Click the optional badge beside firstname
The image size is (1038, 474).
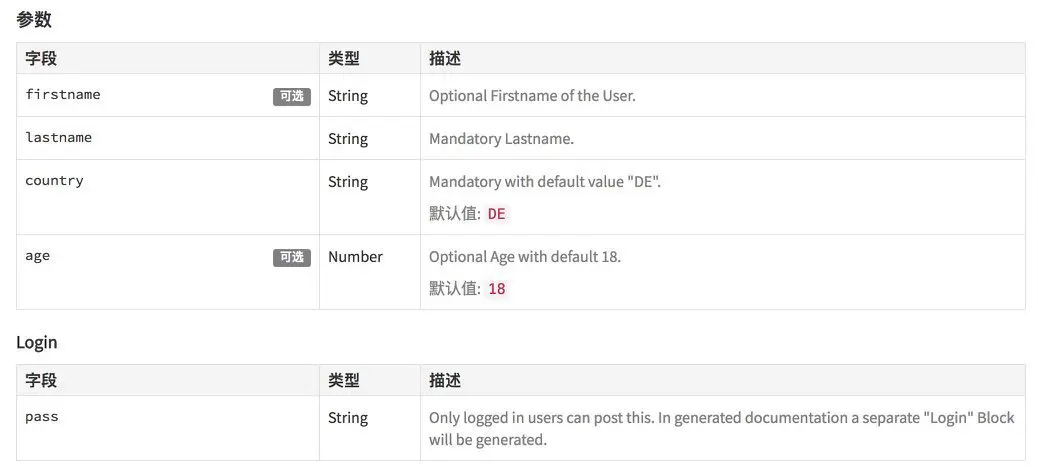[x=291, y=97]
